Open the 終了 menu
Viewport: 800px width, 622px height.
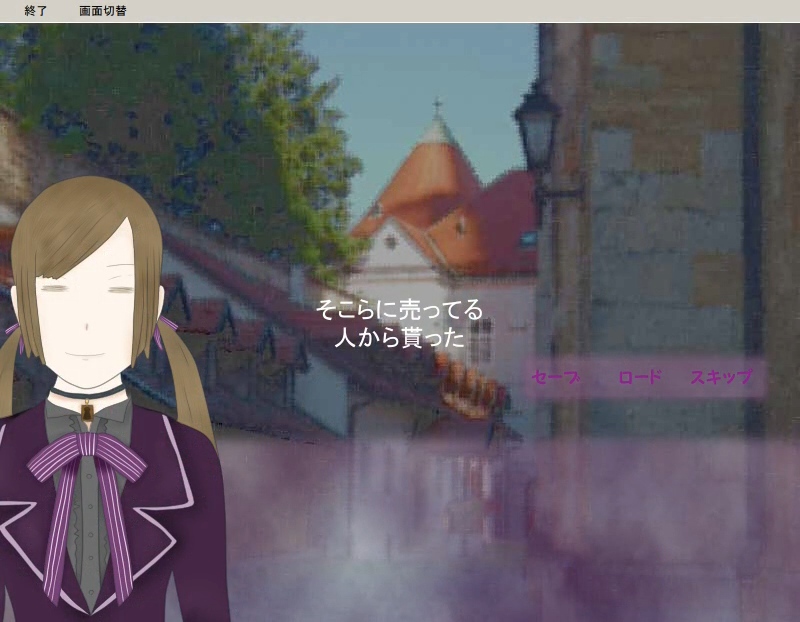(36, 11)
